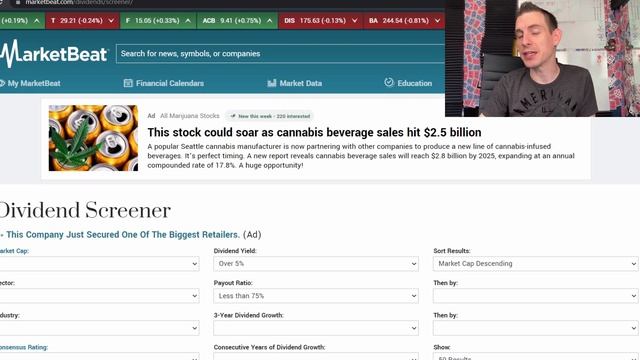640x360 pixels.
Task: Open Education menu
Action: click(x=408, y=83)
